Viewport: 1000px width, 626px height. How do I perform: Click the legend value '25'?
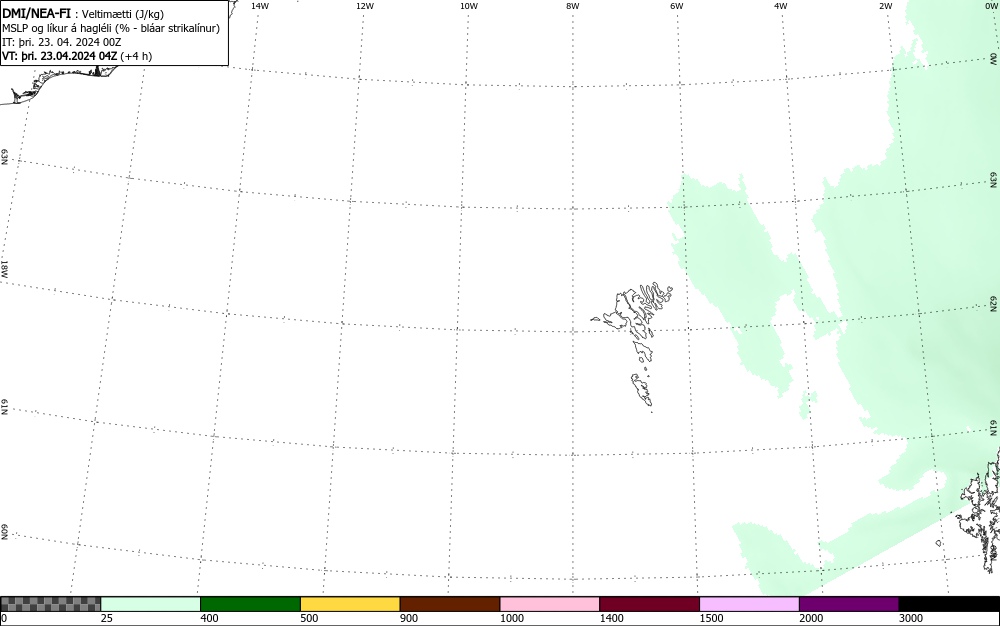[107, 618]
